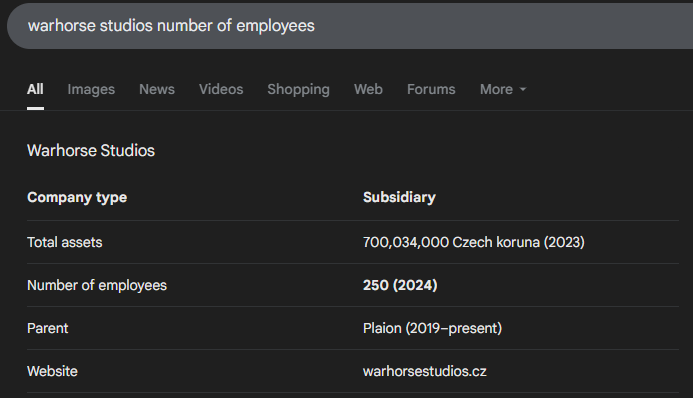Open the News tab
This screenshot has height=398, width=693.
pos(157,89)
